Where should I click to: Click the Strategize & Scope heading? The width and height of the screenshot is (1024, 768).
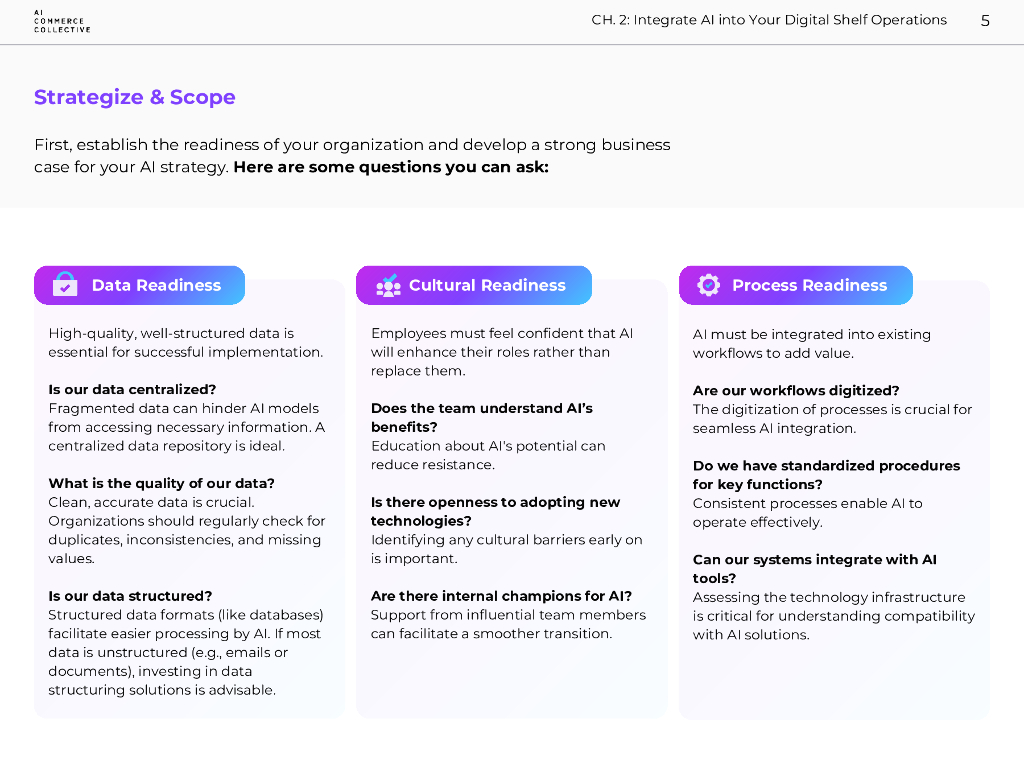click(x=135, y=97)
